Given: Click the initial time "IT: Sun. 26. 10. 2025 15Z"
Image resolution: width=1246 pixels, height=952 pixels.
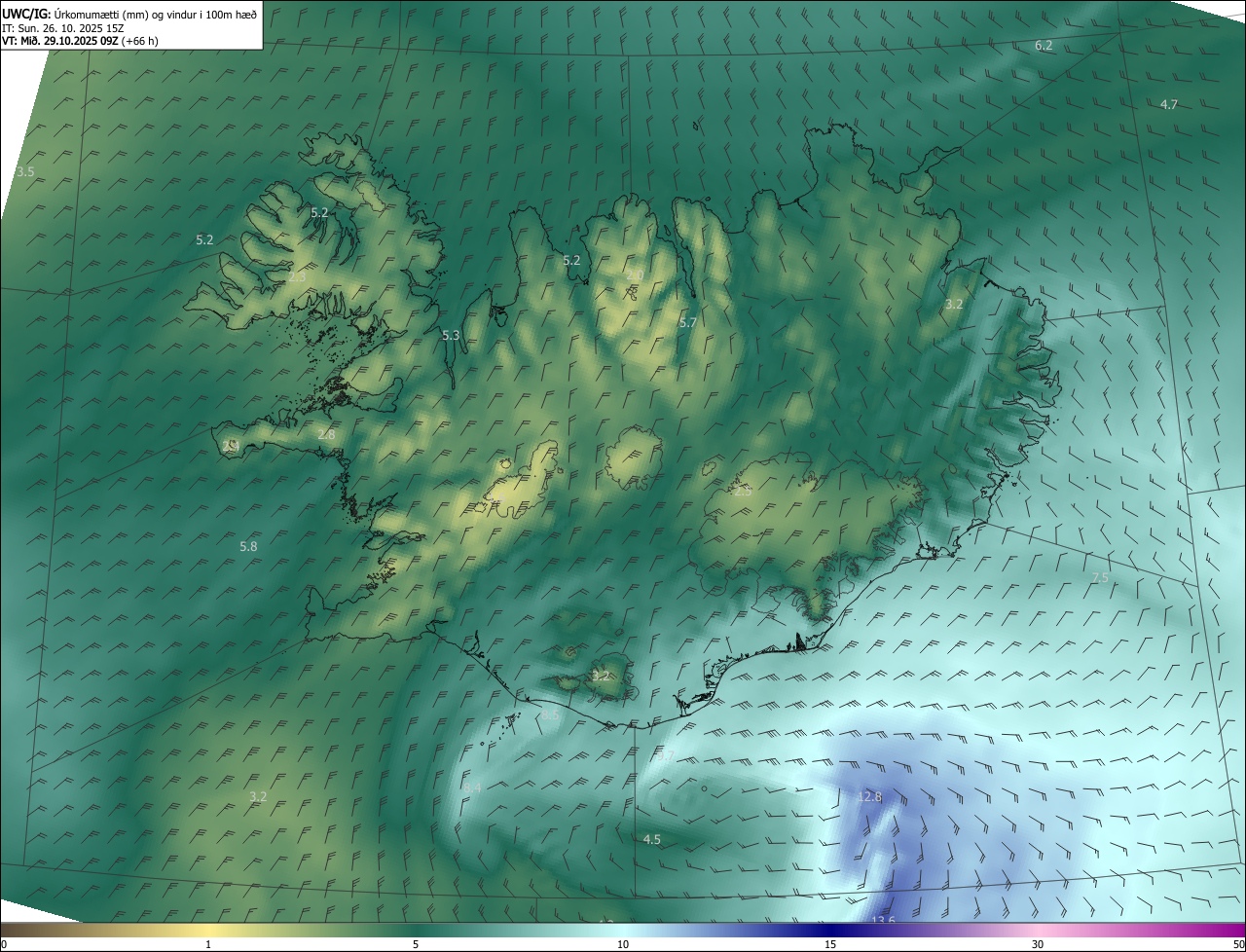Looking at the screenshot, I should coord(63,27).
